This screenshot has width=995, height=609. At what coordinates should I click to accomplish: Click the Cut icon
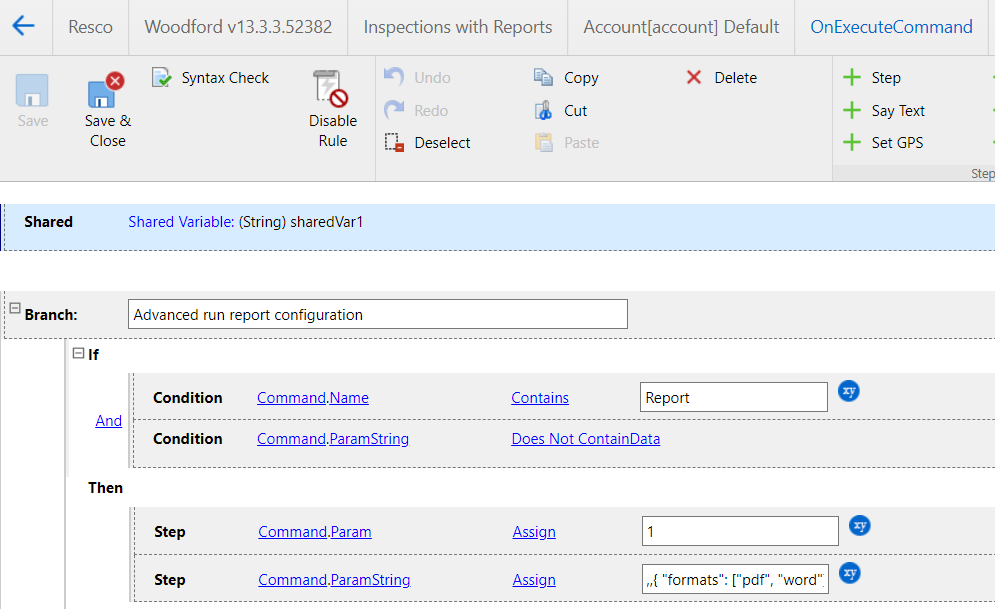(543, 110)
